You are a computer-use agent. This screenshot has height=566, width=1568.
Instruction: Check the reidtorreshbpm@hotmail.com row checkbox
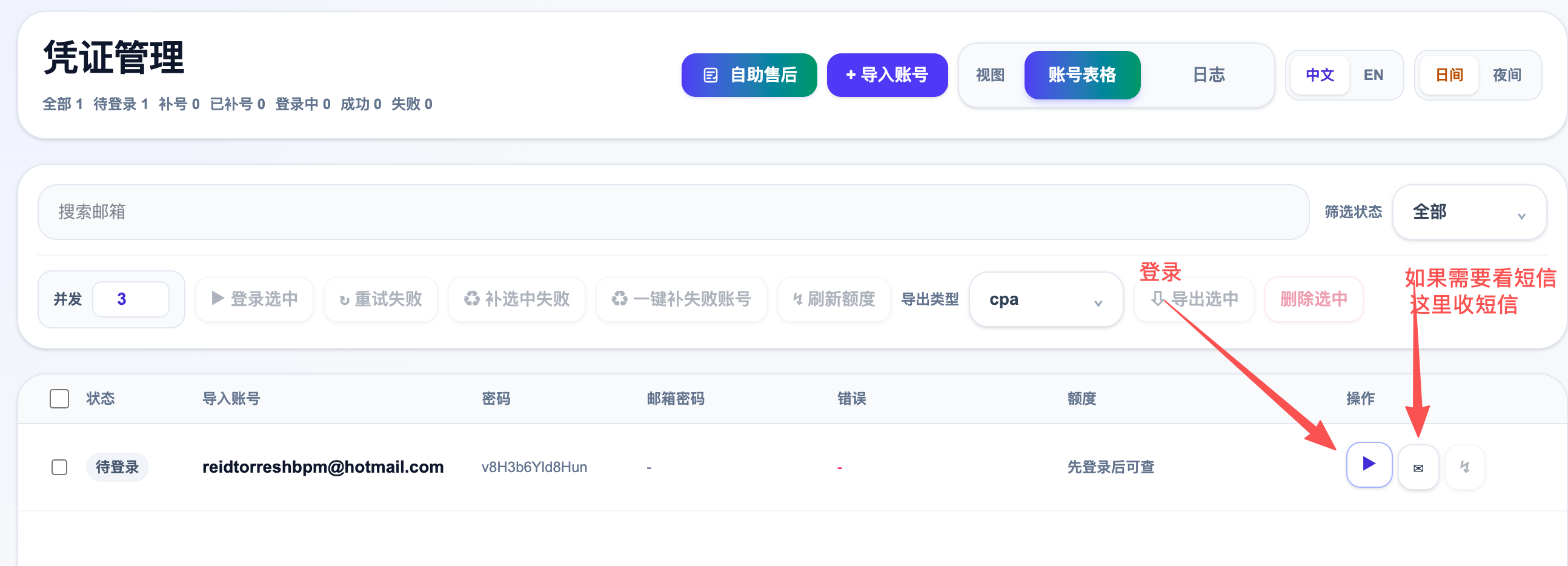point(59,467)
